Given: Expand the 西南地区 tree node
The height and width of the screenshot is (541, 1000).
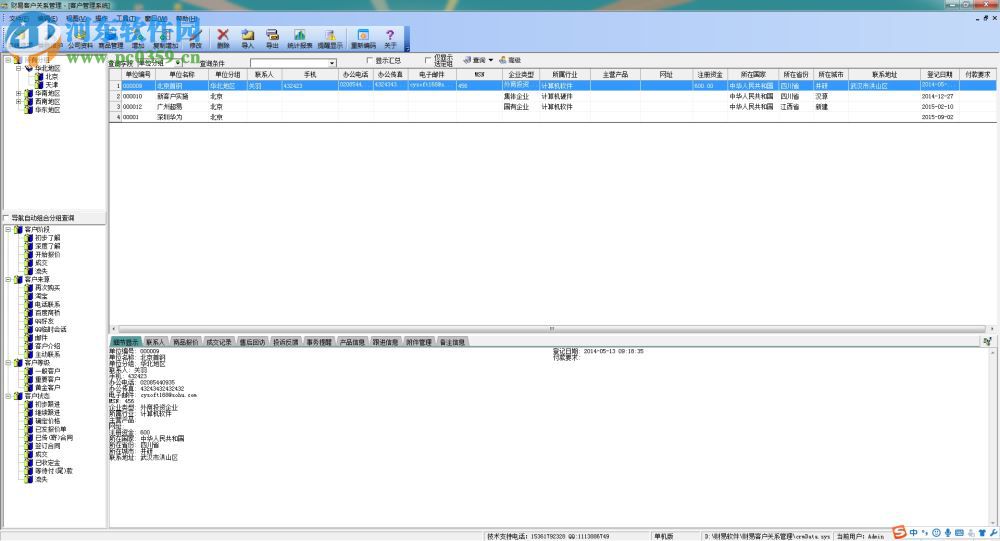Looking at the screenshot, I should 18,101.
